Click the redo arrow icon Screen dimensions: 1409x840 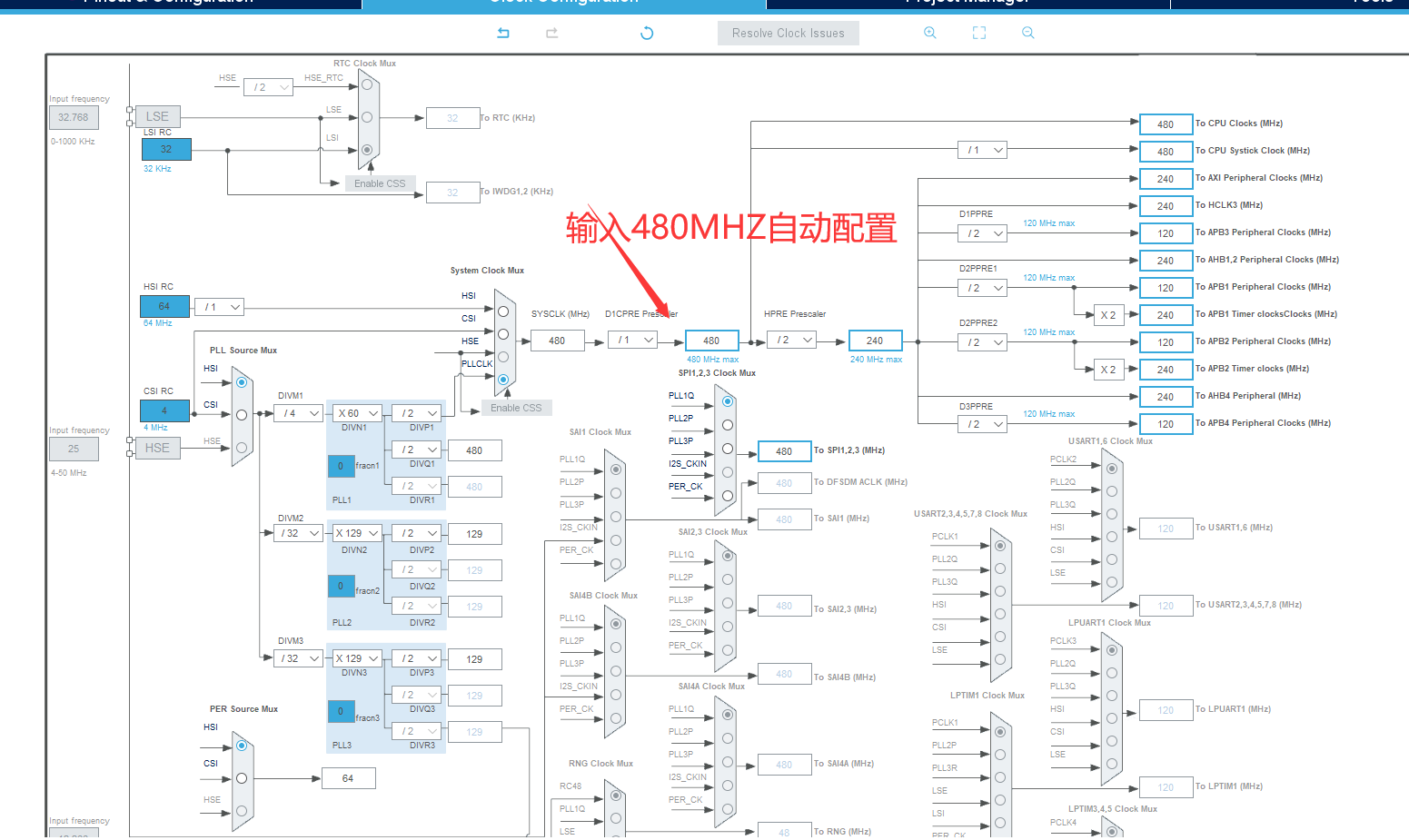click(x=551, y=33)
